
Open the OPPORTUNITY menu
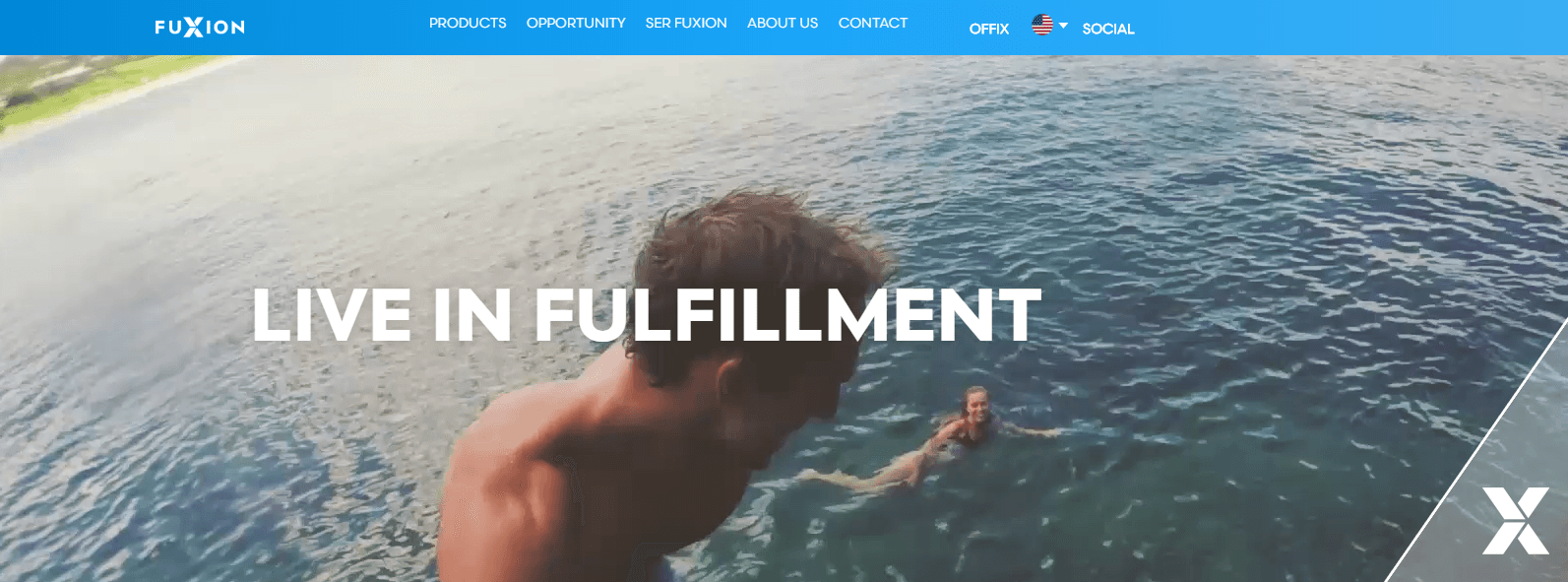pyautogui.click(x=576, y=23)
